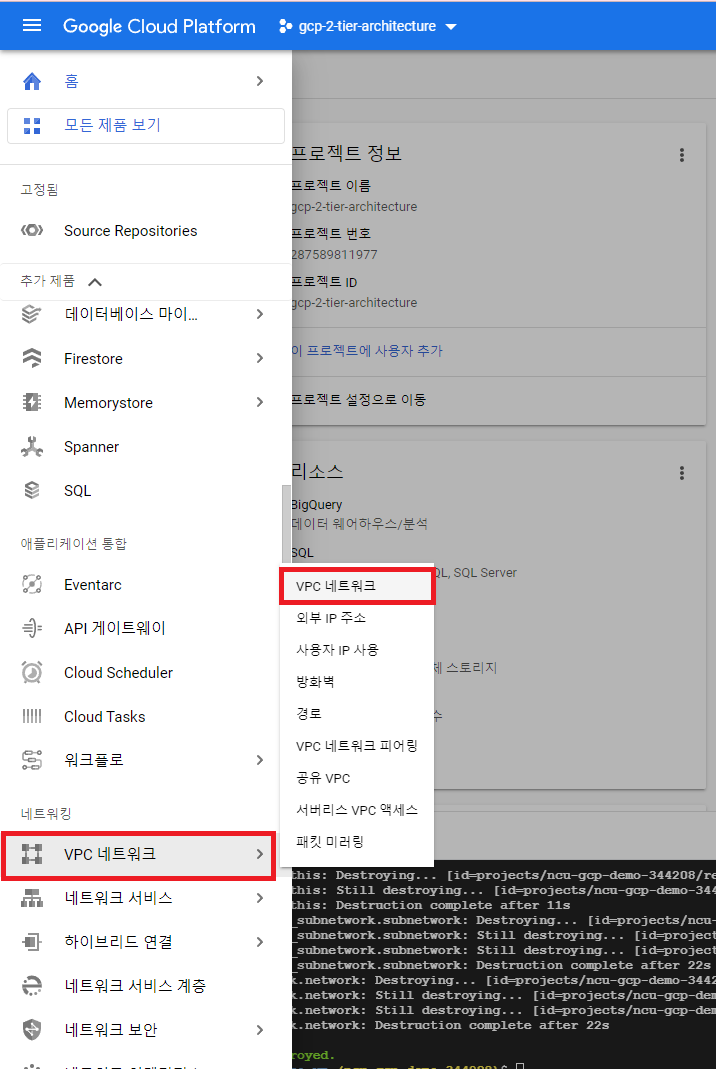Select 공유 VPC submenu item
Image resolution: width=716 pixels, height=1069 pixels.
pos(357,778)
